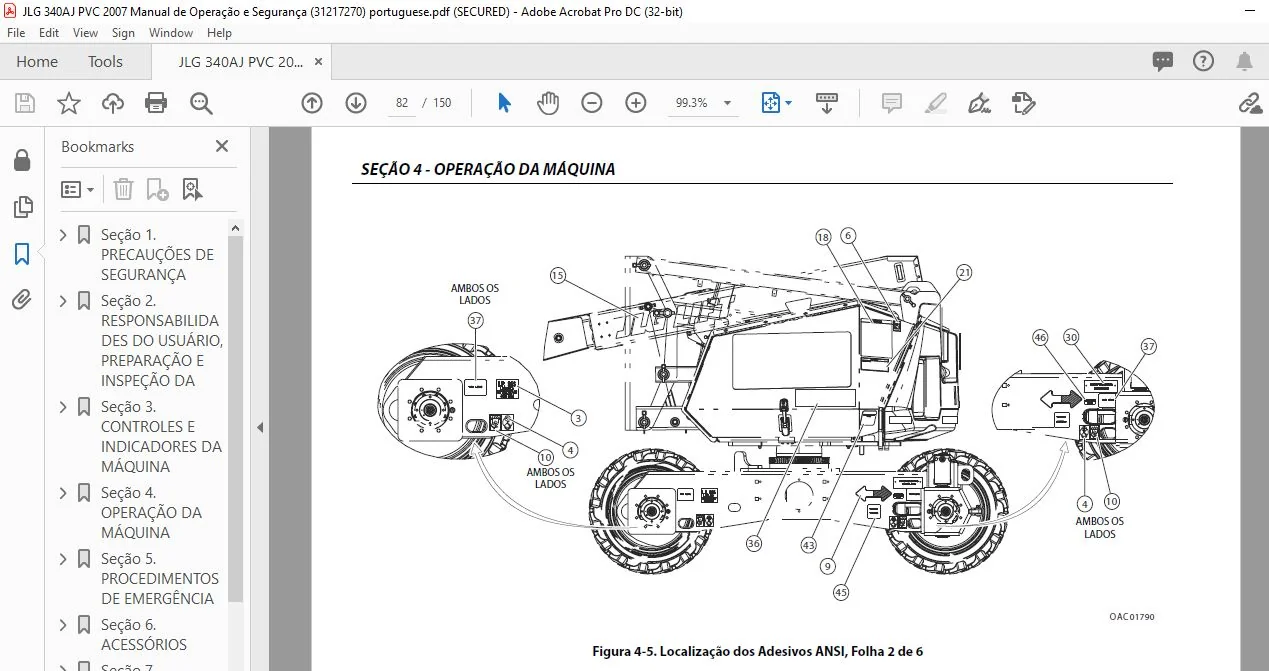Open the Help menu

point(219,33)
